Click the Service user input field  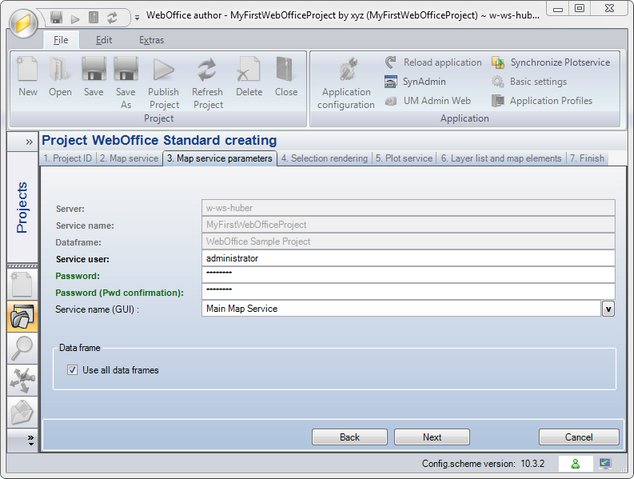pyautogui.click(x=408, y=258)
